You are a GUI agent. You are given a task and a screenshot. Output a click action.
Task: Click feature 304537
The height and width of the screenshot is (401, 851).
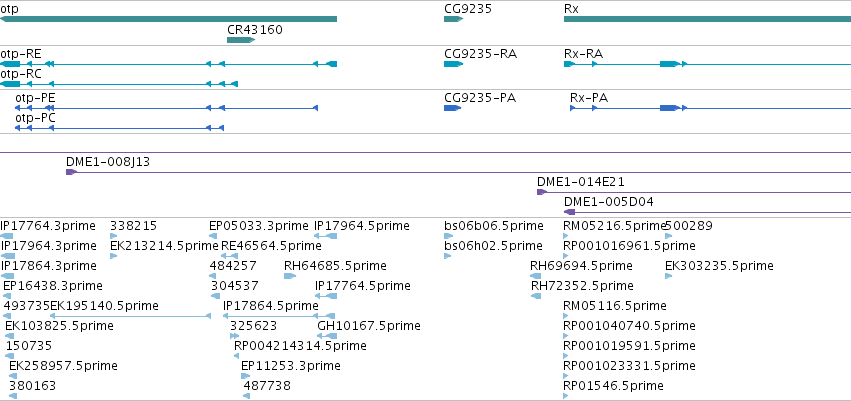pyautogui.click(x=215, y=296)
